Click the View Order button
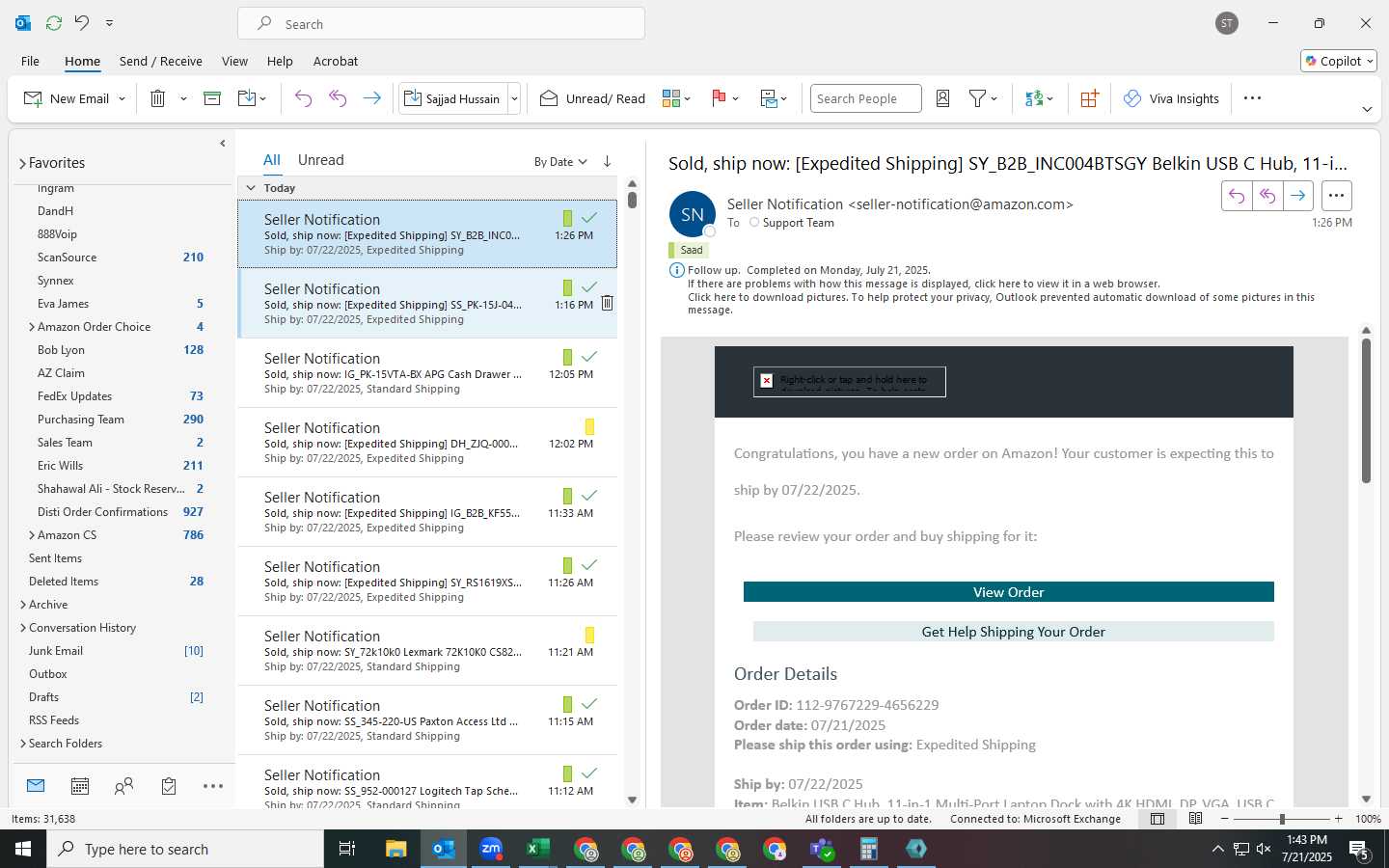The image size is (1389, 868). pyautogui.click(x=1008, y=592)
